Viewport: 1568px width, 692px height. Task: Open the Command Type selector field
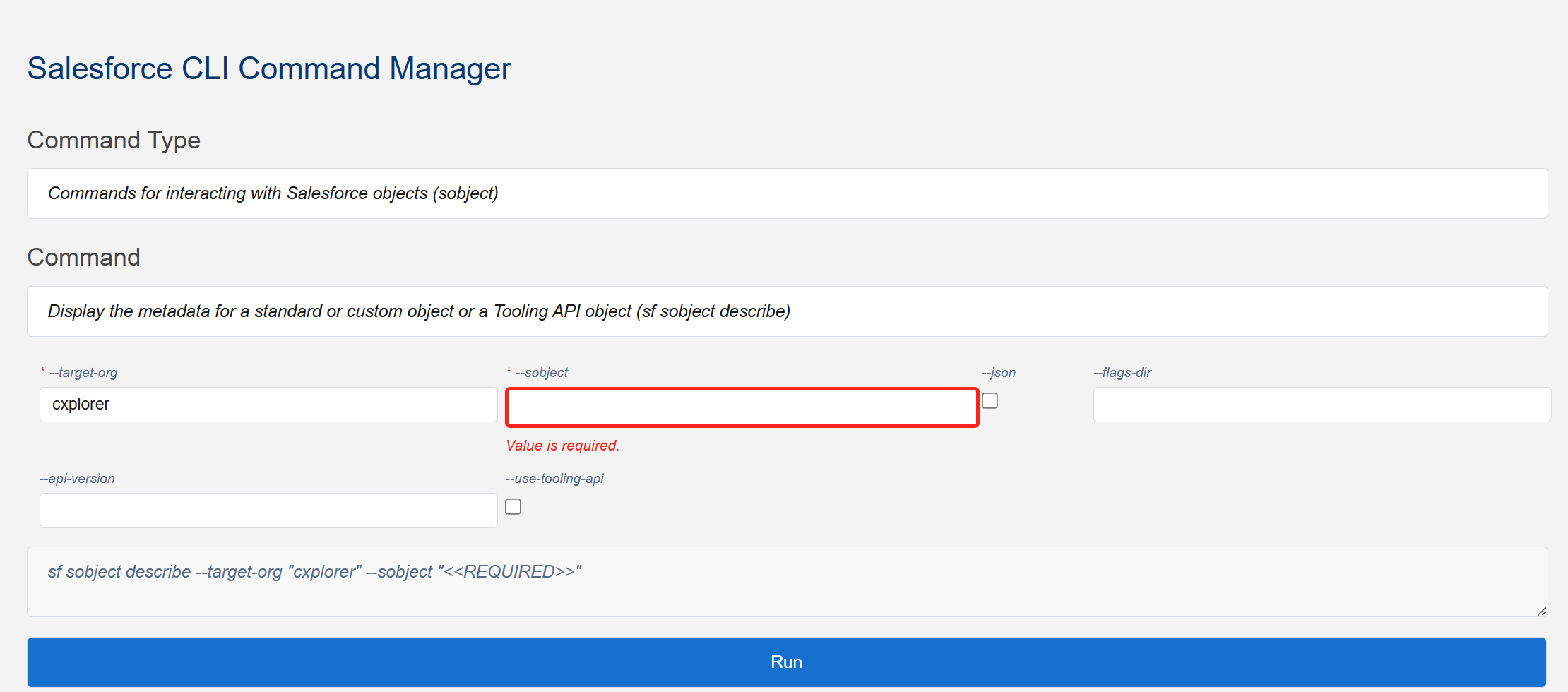point(787,193)
